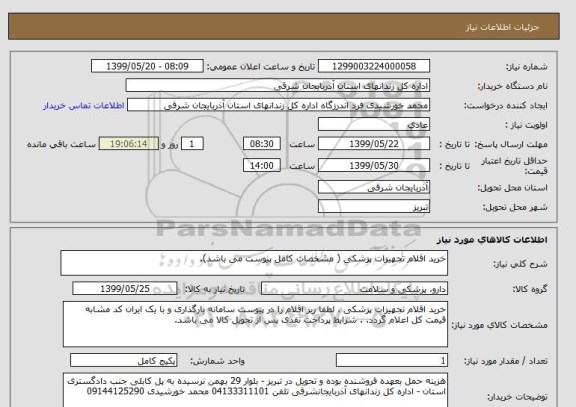This screenshot has width=576, height=407.
Task: Click the تاریخ نیاز به کالا label
Action: coord(214,289)
